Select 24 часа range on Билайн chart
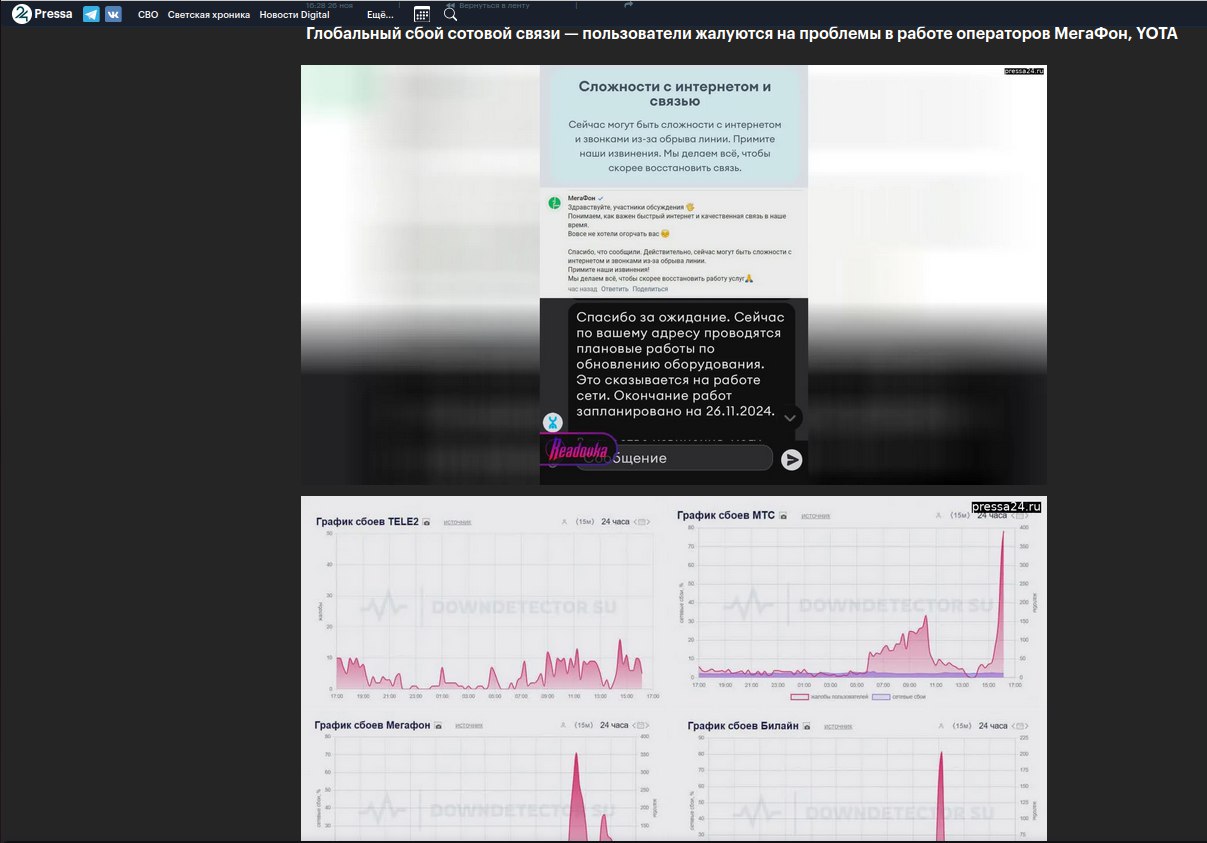 pyautogui.click(x=993, y=726)
